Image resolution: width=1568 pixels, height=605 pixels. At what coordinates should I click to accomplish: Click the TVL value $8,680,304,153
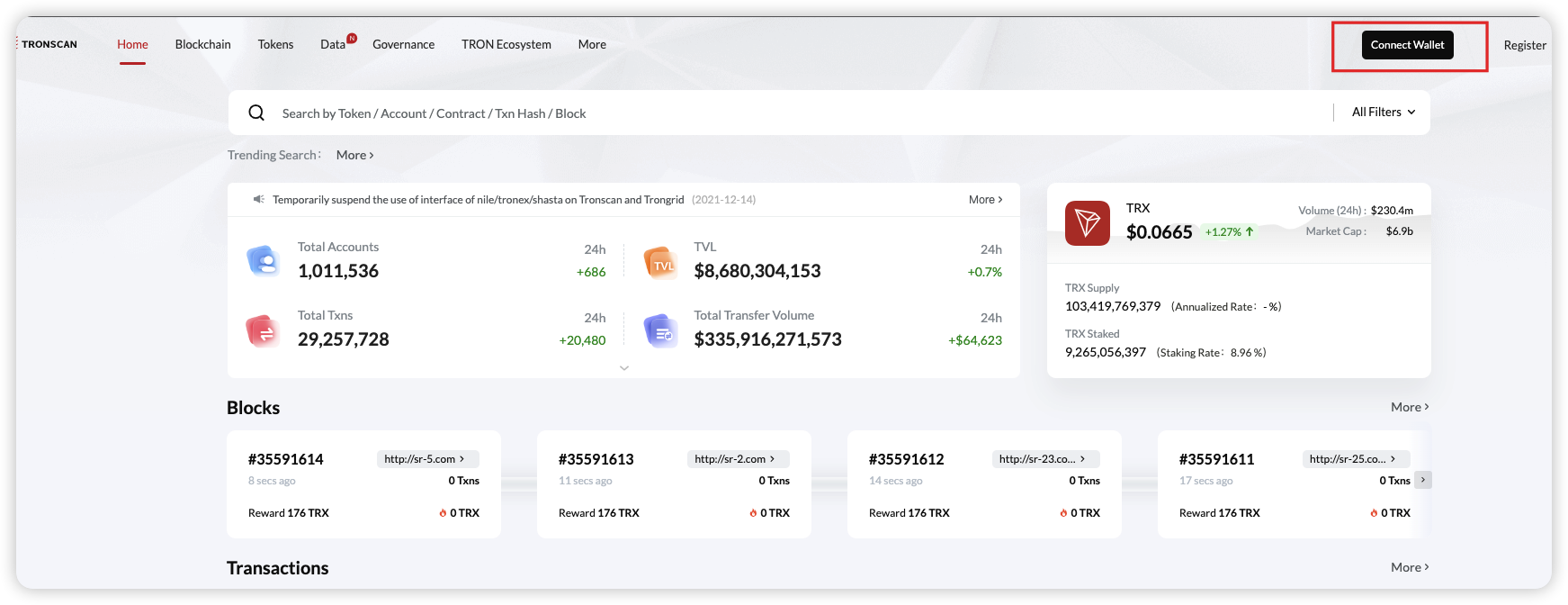[x=757, y=271]
